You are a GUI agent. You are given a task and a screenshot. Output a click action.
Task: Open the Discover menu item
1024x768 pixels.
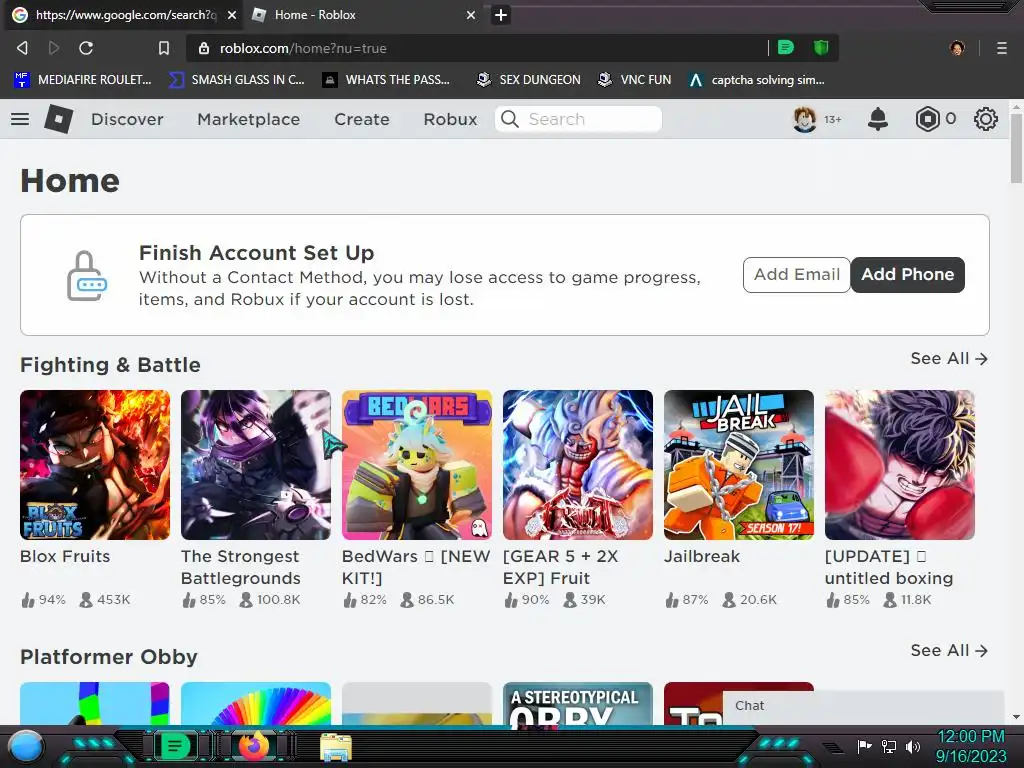click(127, 120)
